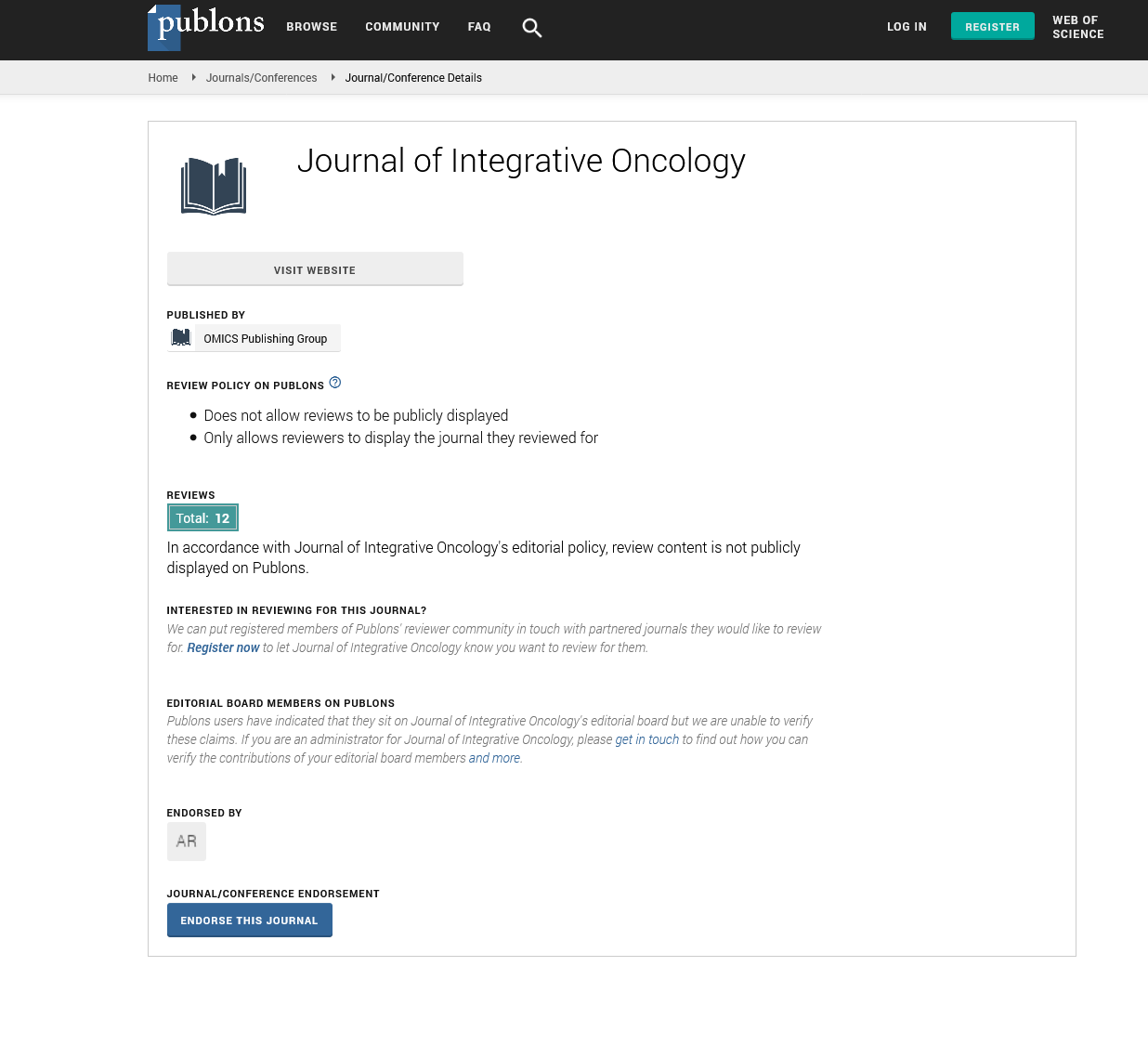The height and width of the screenshot is (1058, 1148).
Task: Click the Visit Website button
Action: pyautogui.click(x=315, y=269)
